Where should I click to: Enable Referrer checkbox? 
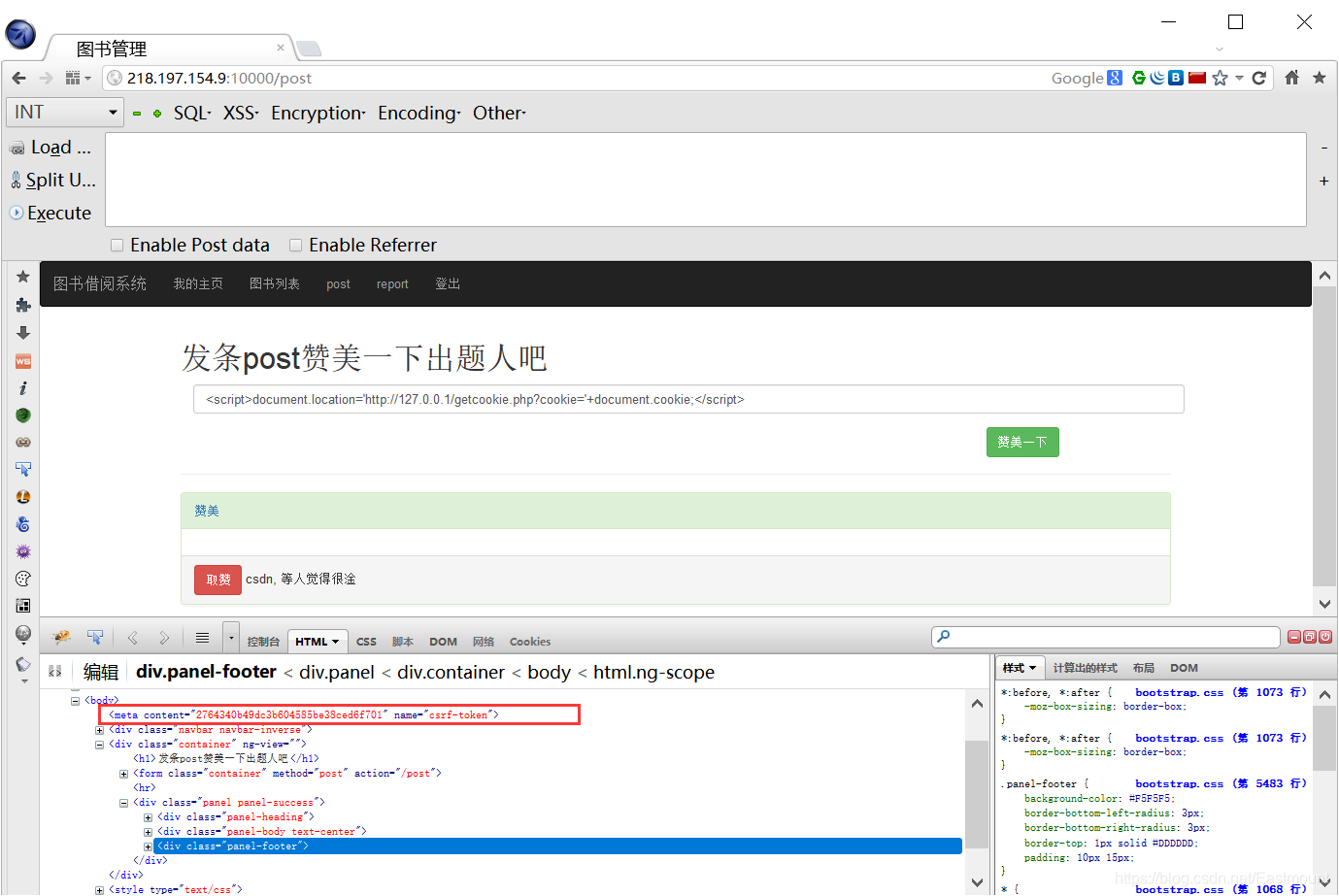(295, 246)
